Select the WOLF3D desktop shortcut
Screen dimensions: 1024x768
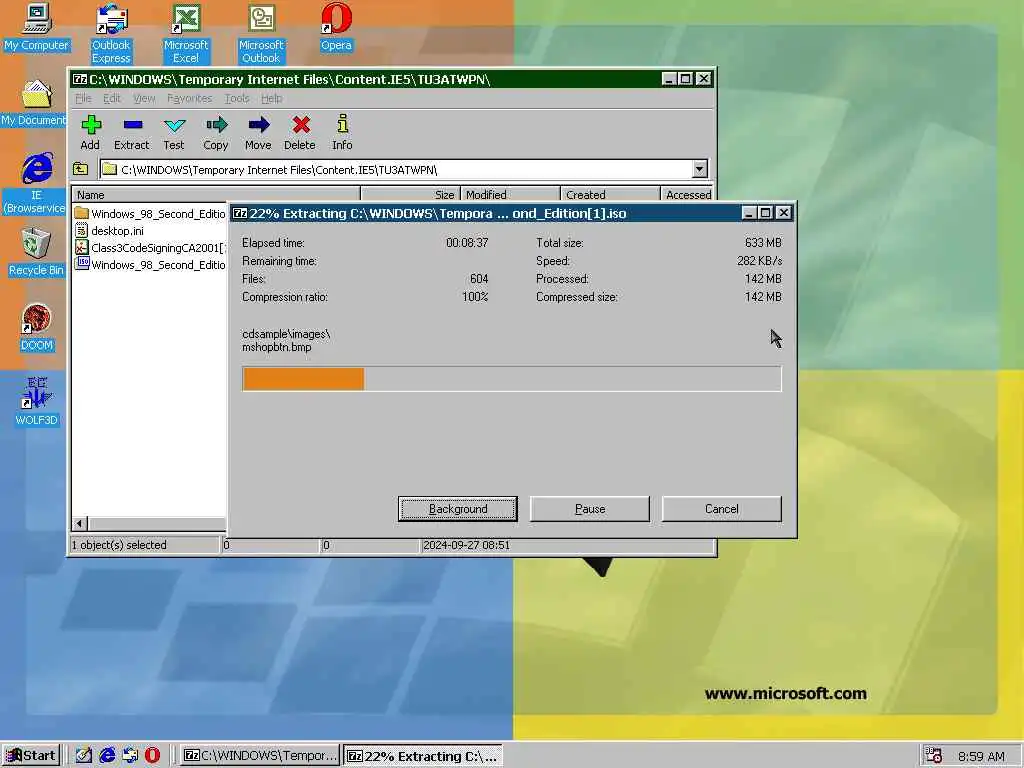click(x=36, y=402)
